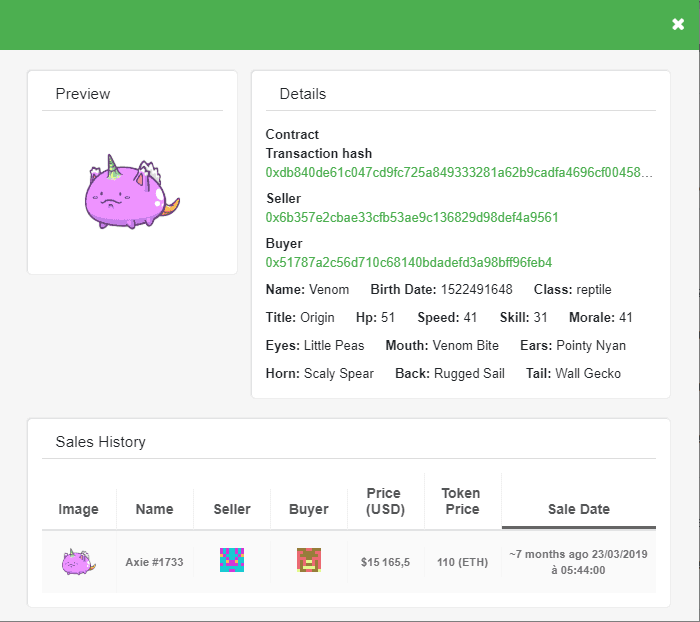Screen dimensions: 700x622
Task: Select the 110 (ETH) token price cell
Action: (x=461, y=562)
